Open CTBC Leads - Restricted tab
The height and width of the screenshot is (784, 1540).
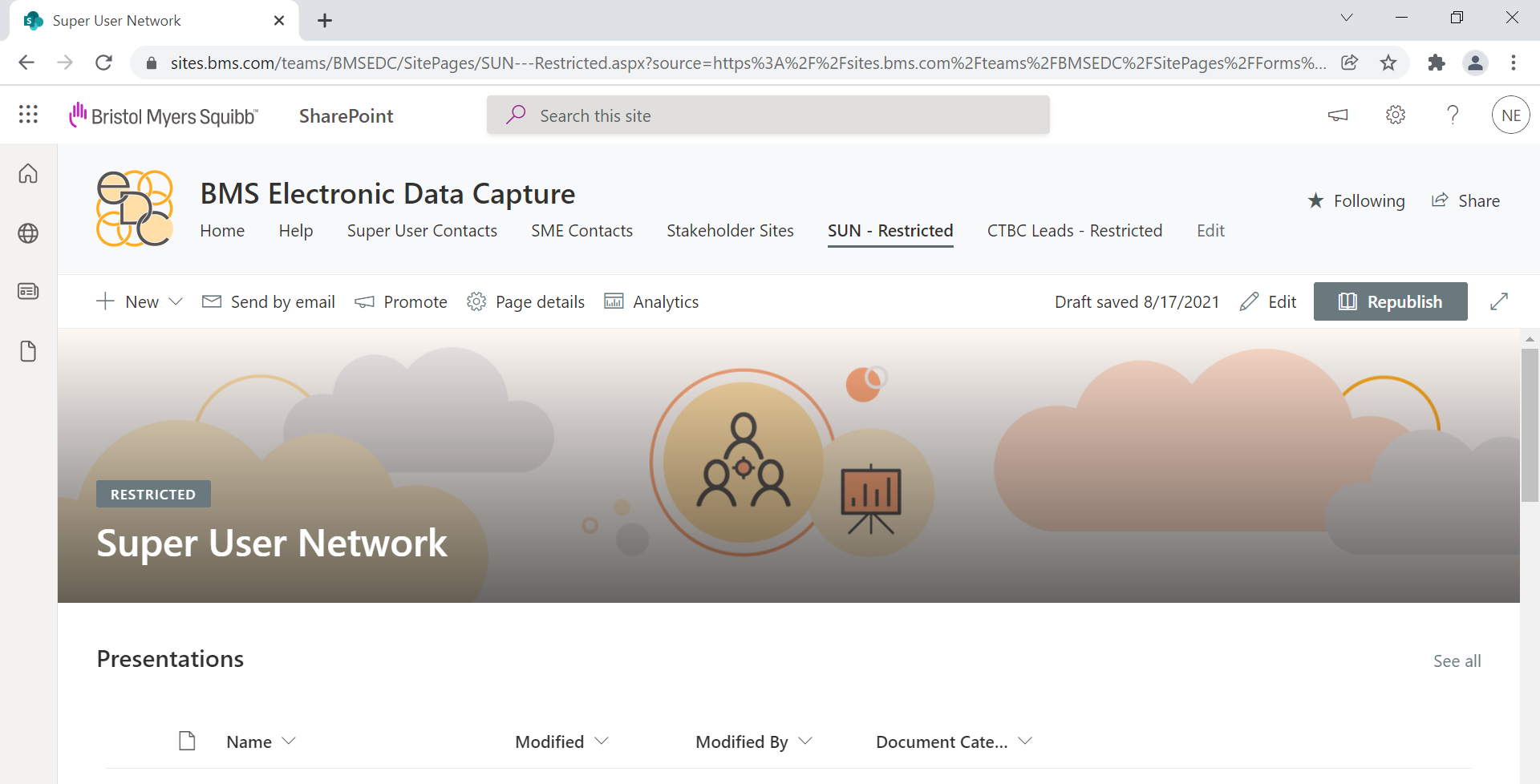tap(1075, 231)
